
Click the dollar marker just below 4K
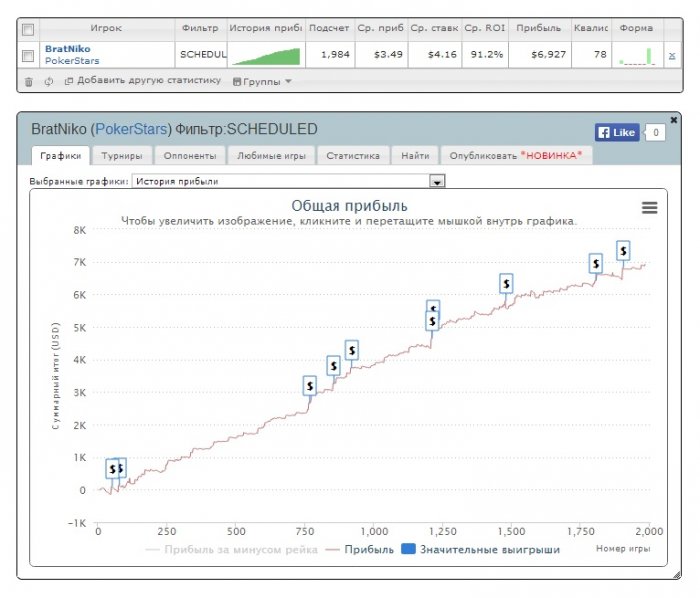point(333,366)
